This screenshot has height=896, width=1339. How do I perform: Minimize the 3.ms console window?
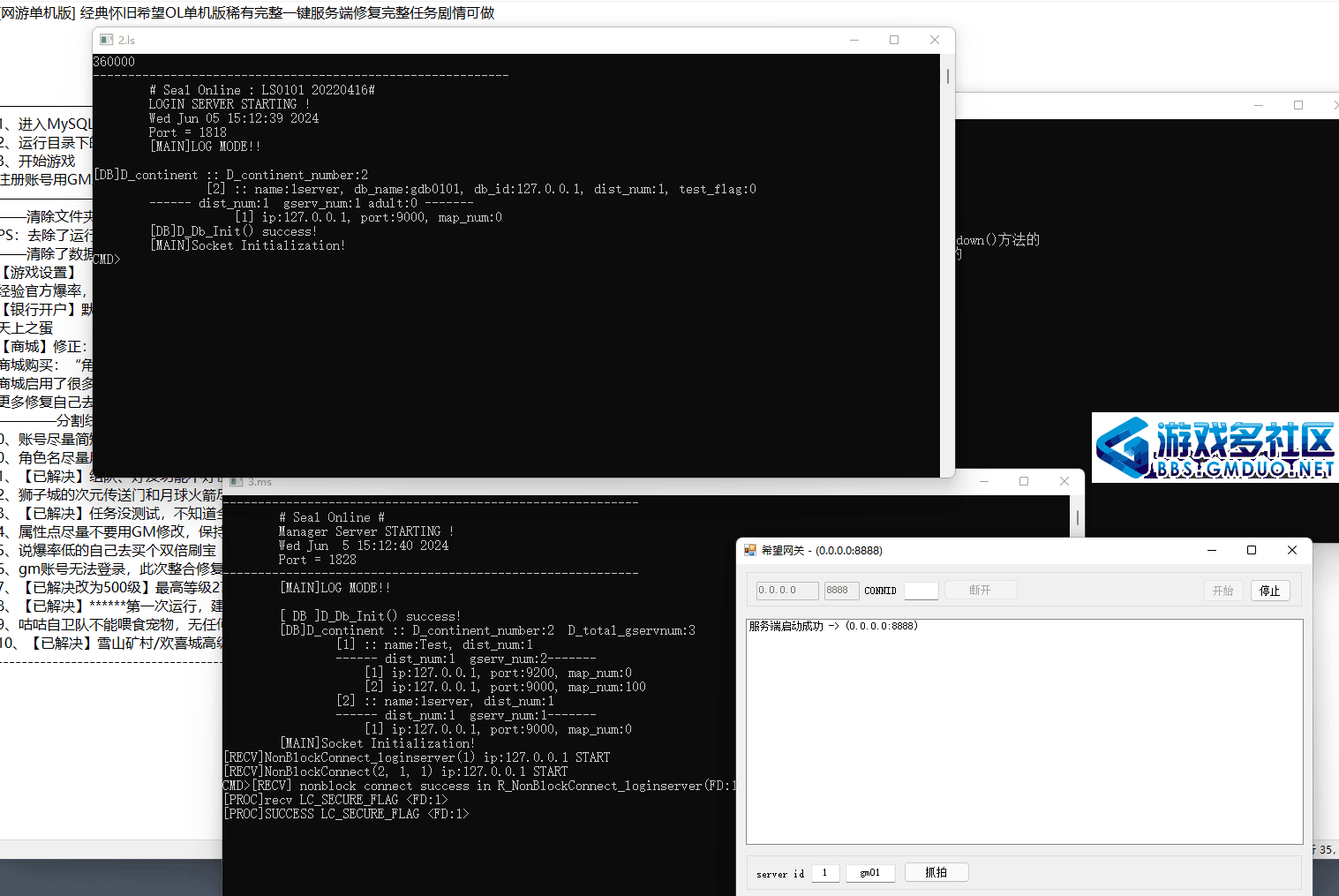coord(984,481)
